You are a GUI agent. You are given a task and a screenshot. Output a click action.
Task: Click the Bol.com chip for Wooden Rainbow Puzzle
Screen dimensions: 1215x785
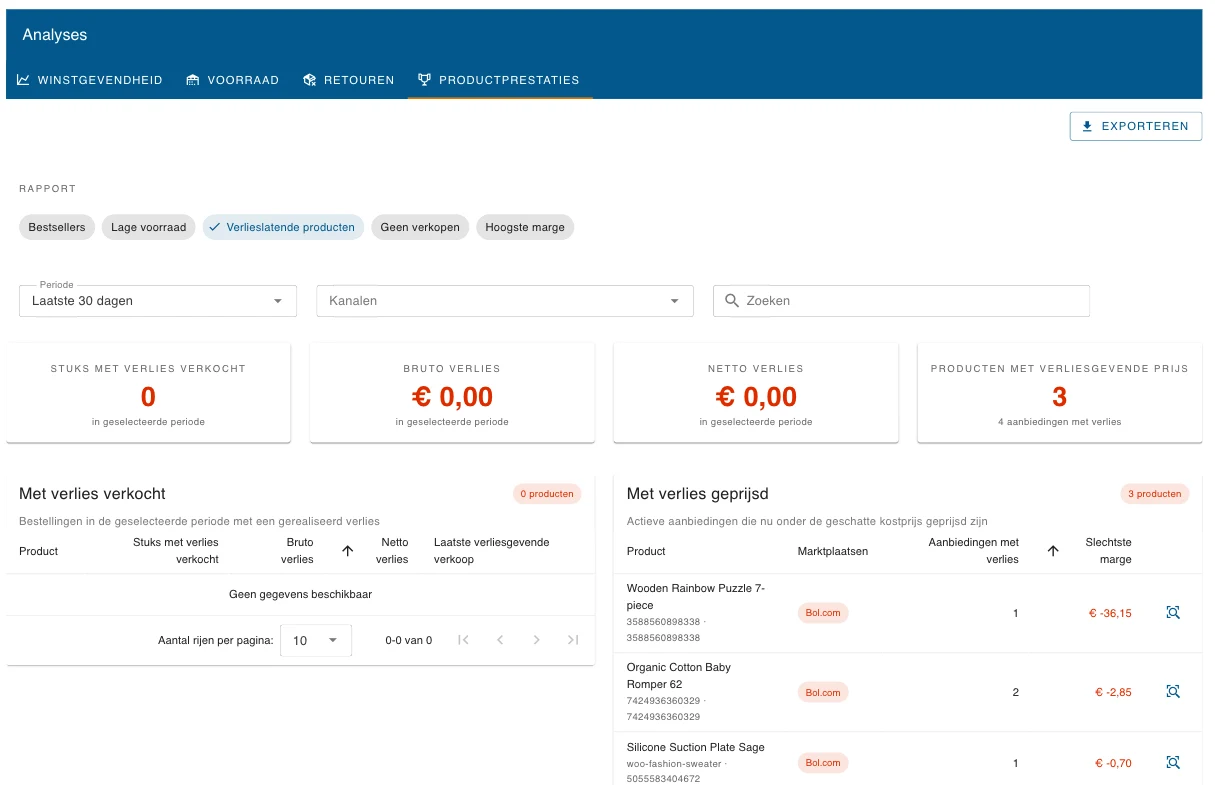pos(823,613)
